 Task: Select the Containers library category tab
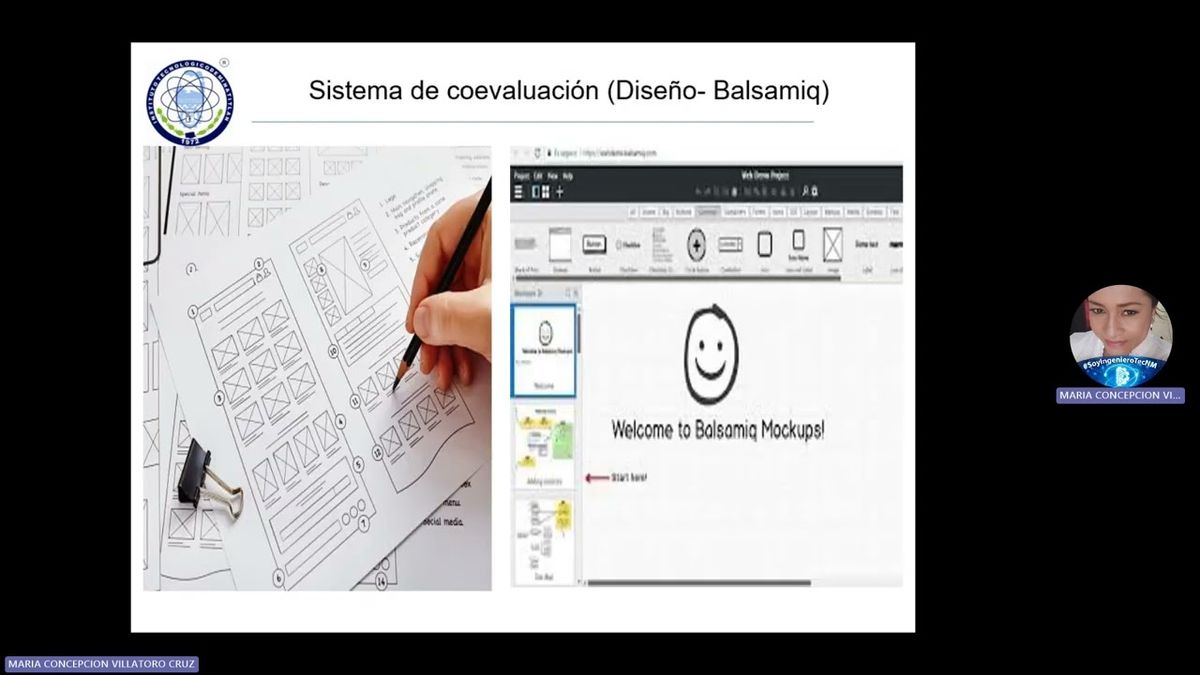pos(735,212)
